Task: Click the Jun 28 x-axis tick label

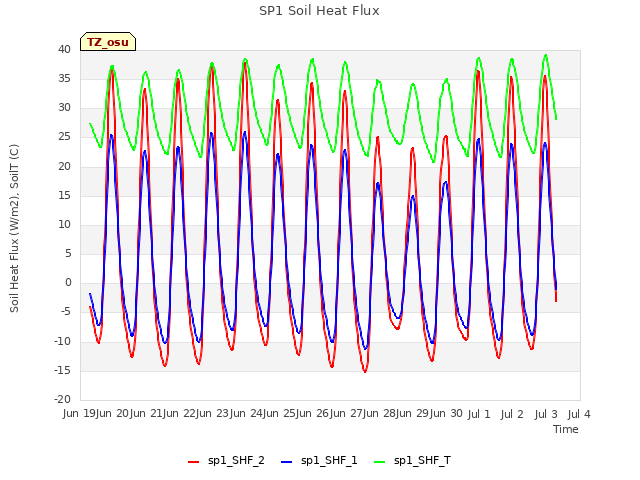Action: click(x=380, y=414)
